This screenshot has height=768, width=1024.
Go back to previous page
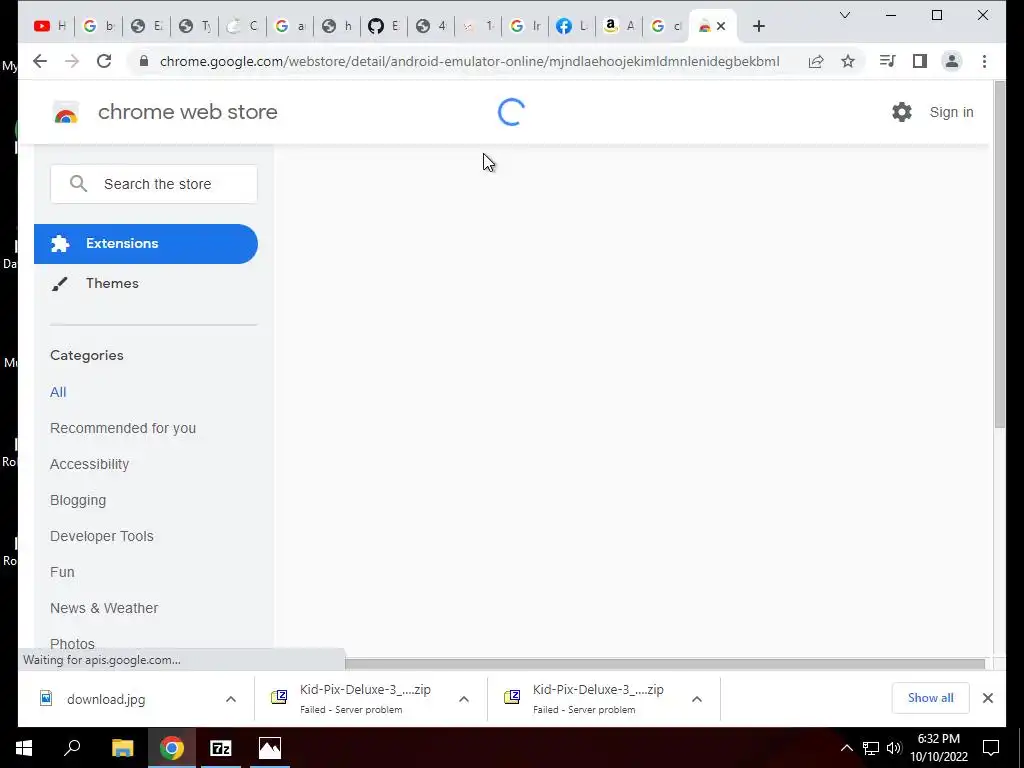tap(40, 61)
